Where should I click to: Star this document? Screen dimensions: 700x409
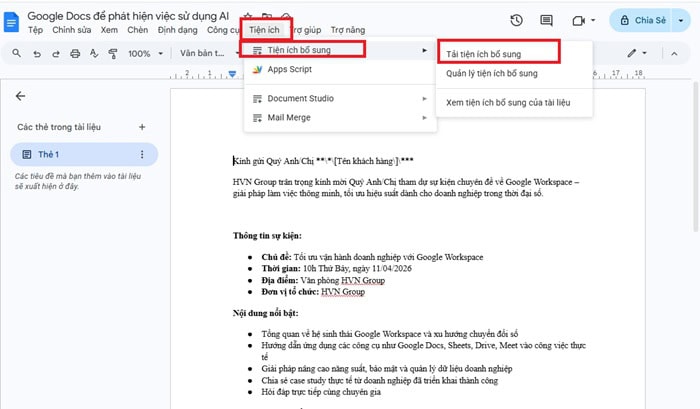click(x=247, y=16)
